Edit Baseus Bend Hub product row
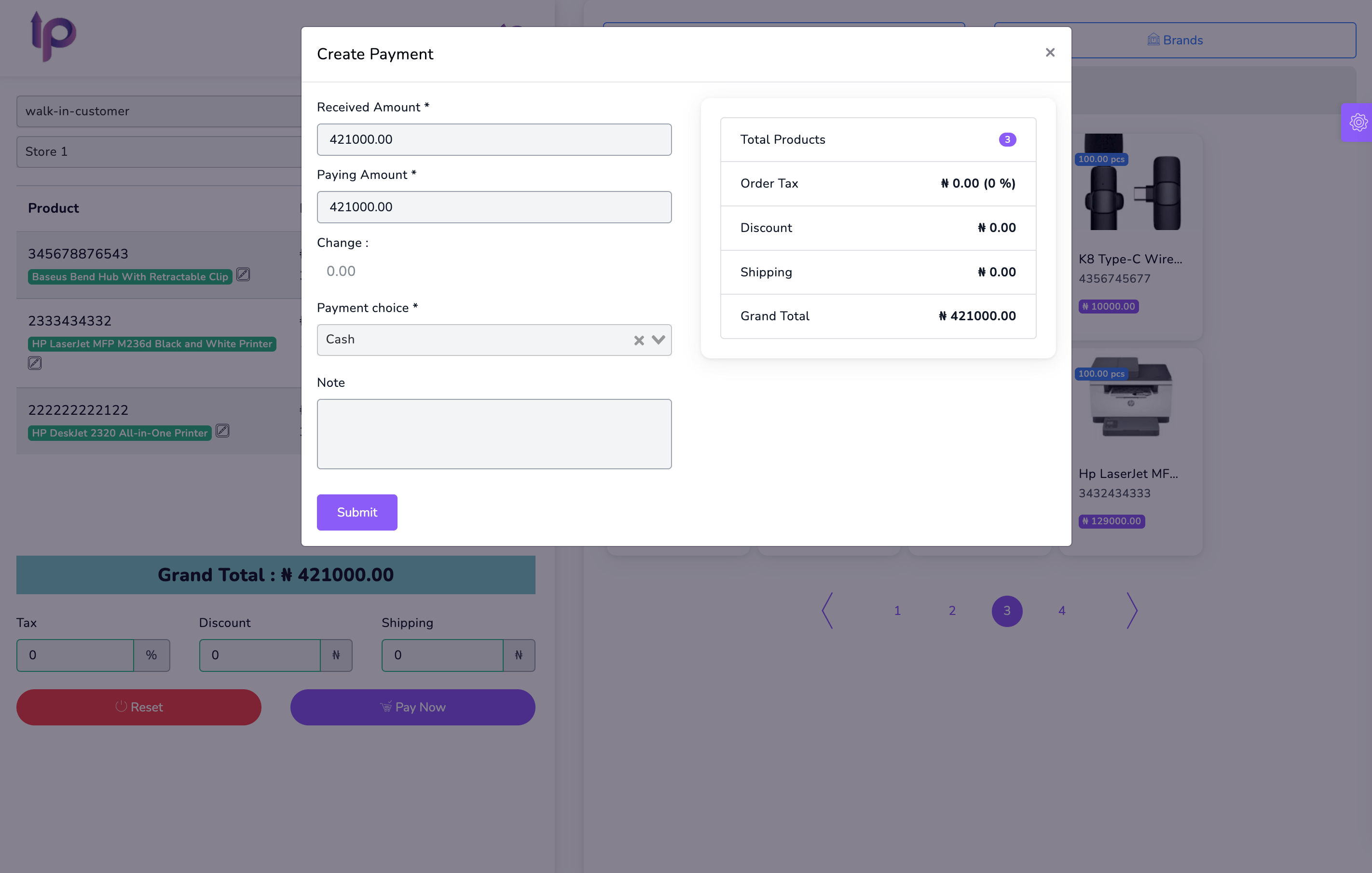This screenshot has height=873, width=1372. pyautogui.click(x=243, y=274)
